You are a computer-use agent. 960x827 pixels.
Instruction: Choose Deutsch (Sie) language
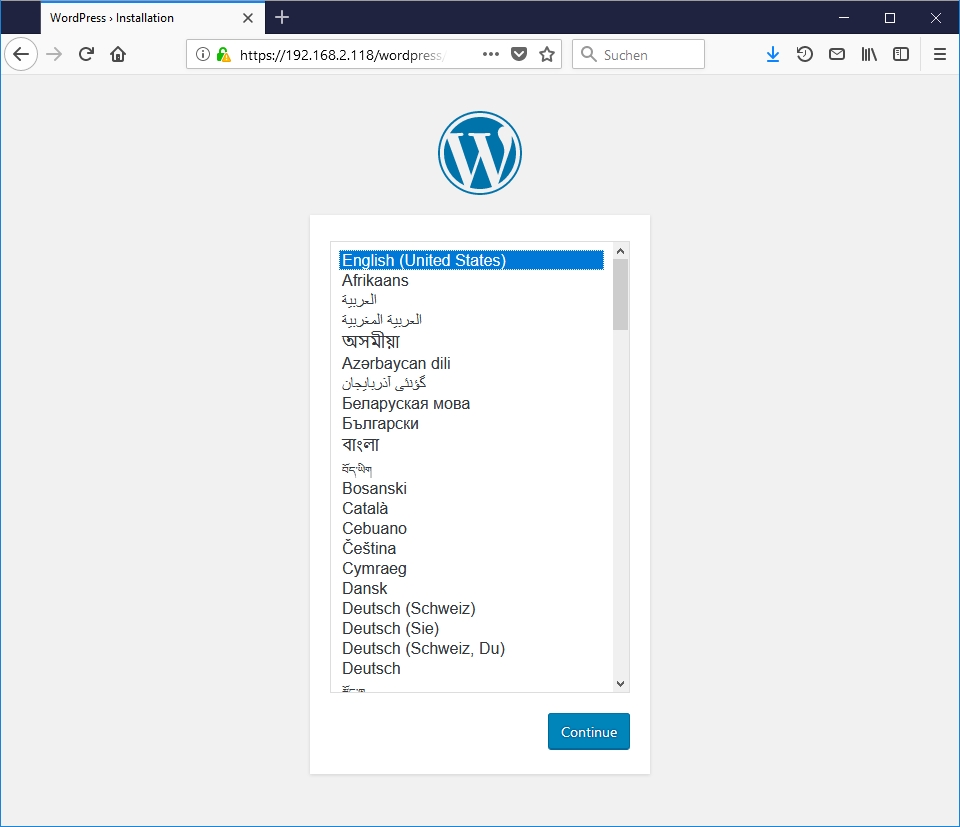click(x=471, y=629)
